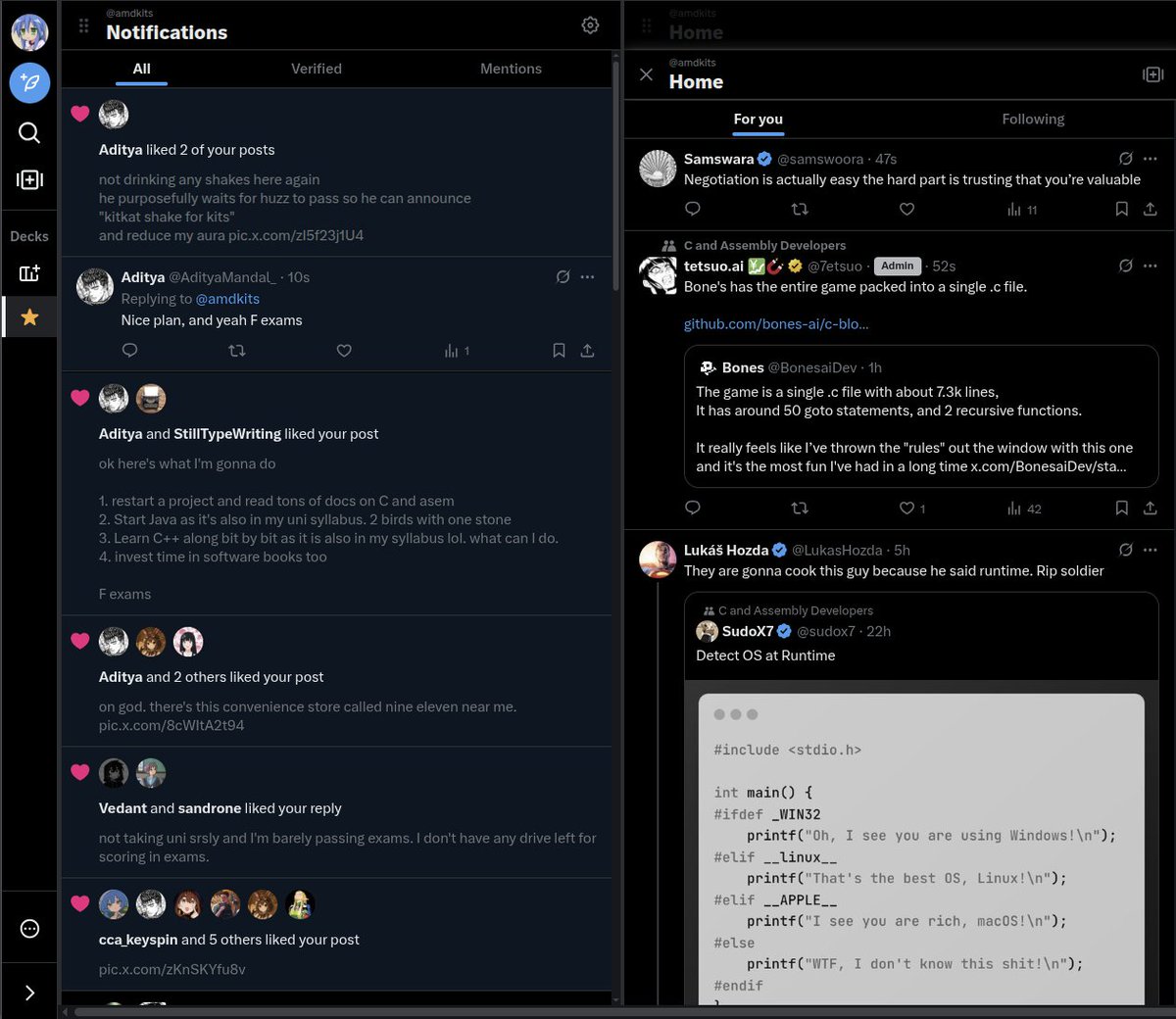The image size is (1176, 1019).
Task: Like Aditya's "Nice plan" reply
Action: [344, 350]
